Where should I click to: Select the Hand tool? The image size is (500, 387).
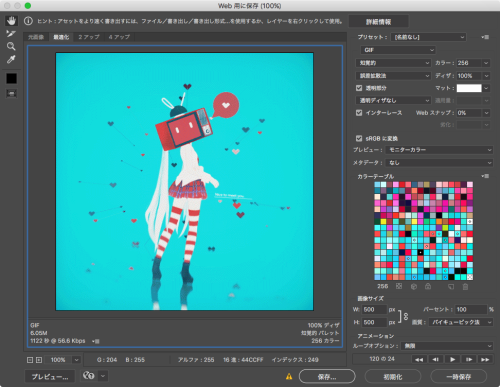click(11, 21)
